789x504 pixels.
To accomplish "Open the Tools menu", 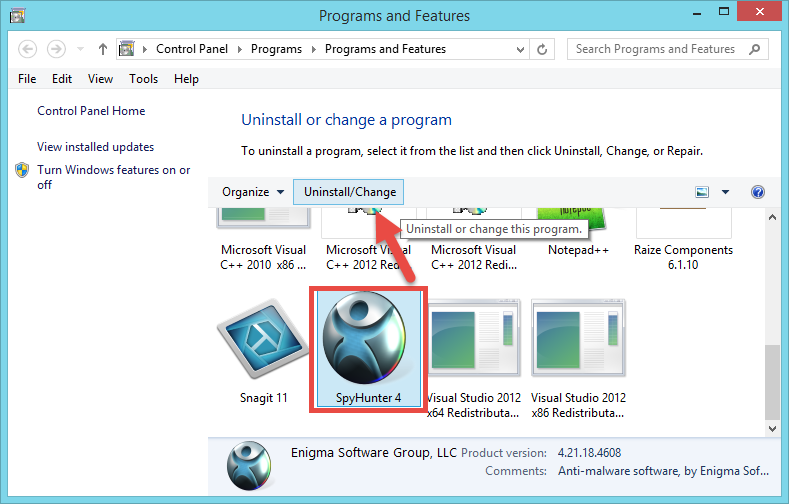I will pyautogui.click(x=143, y=79).
